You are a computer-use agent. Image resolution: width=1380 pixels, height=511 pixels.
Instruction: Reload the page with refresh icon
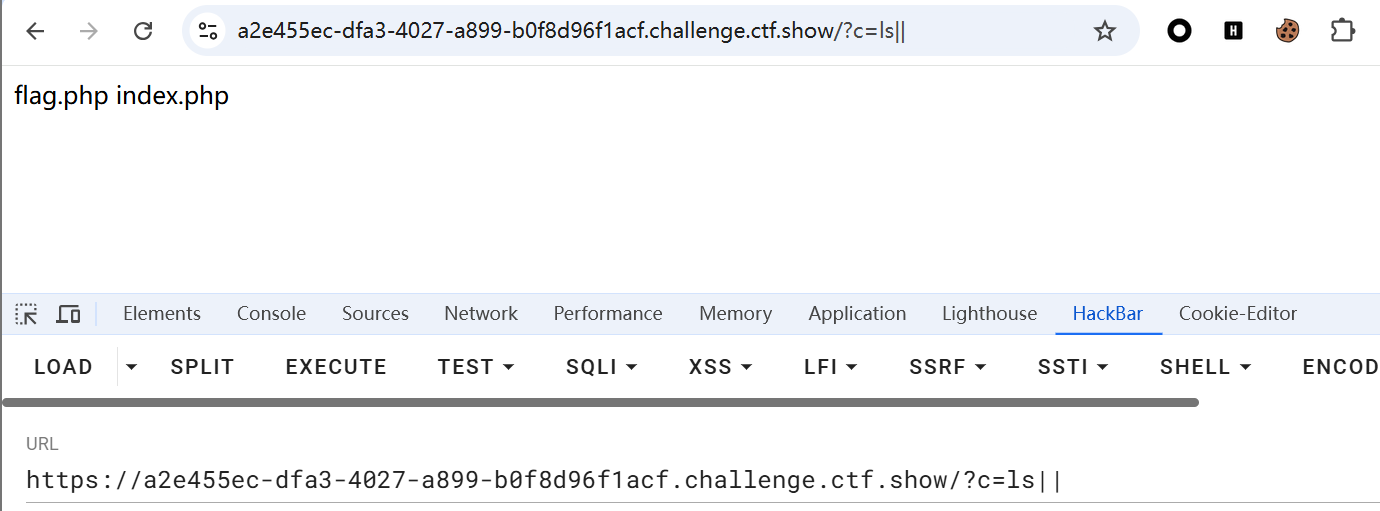coord(143,31)
